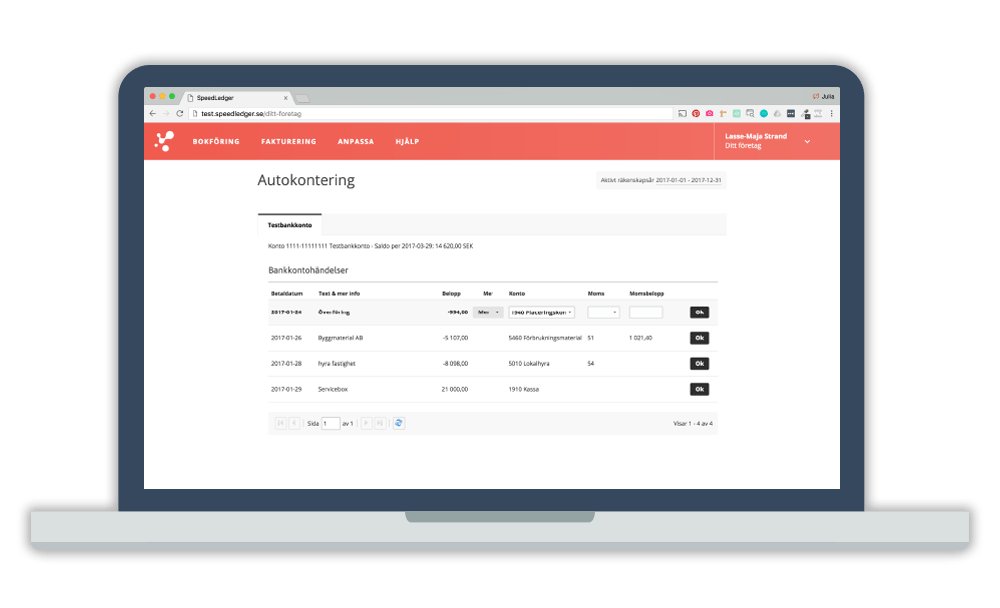Screen dimensions: 1000x608
Task: Open the Bokföring menu
Action: click(216, 142)
